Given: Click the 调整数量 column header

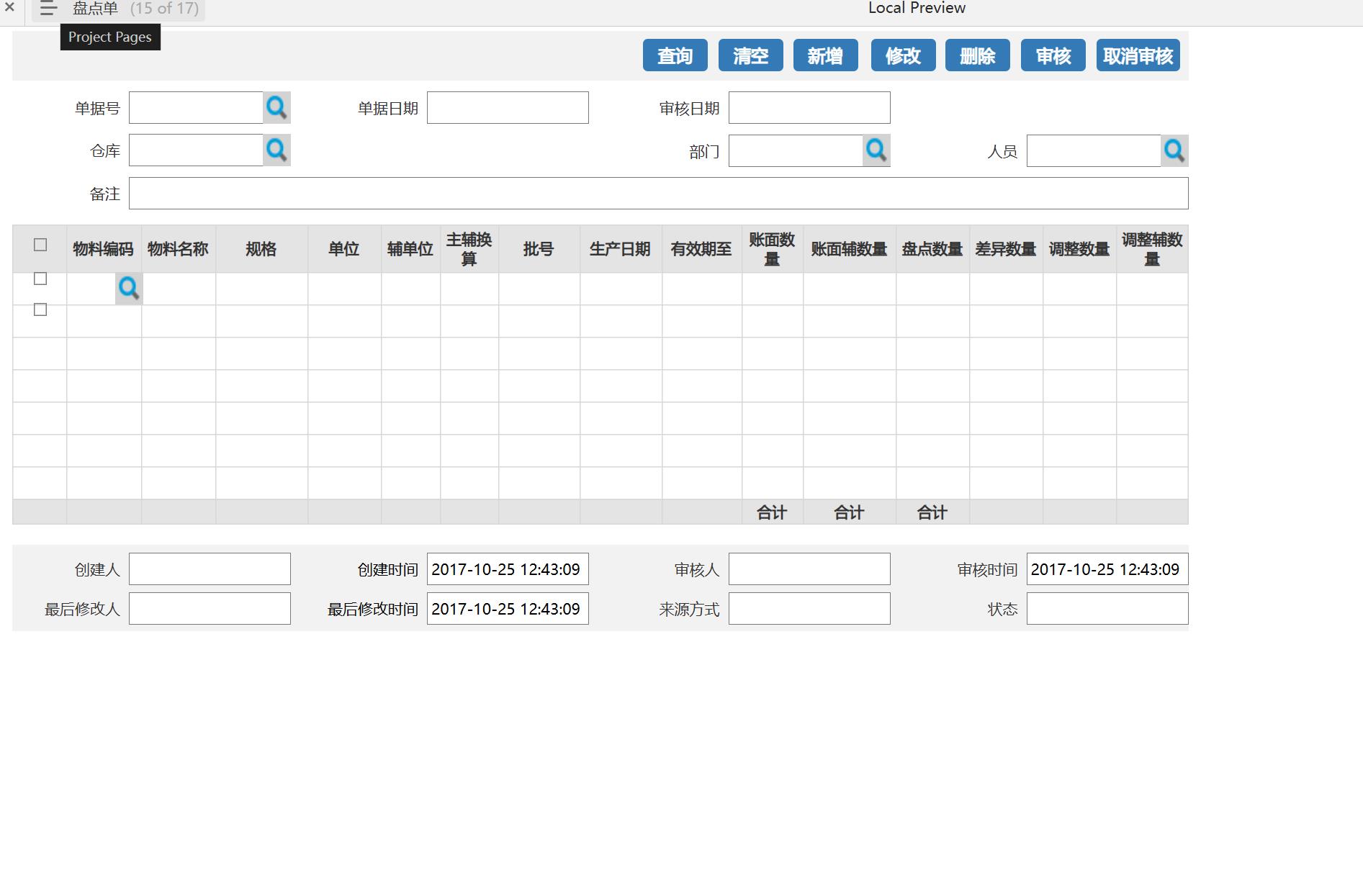Looking at the screenshot, I should [1079, 249].
